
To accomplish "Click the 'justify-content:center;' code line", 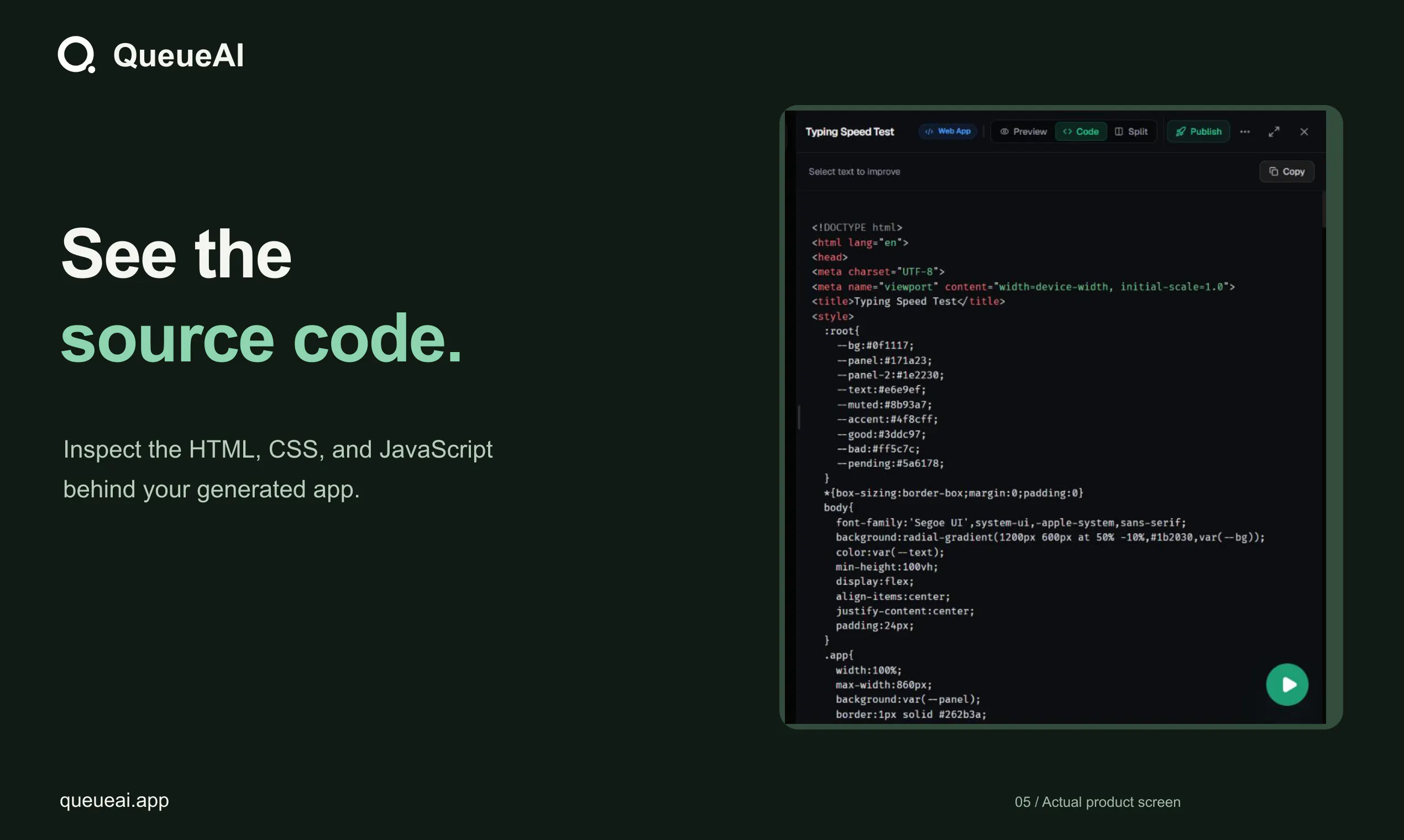I will (x=905, y=611).
